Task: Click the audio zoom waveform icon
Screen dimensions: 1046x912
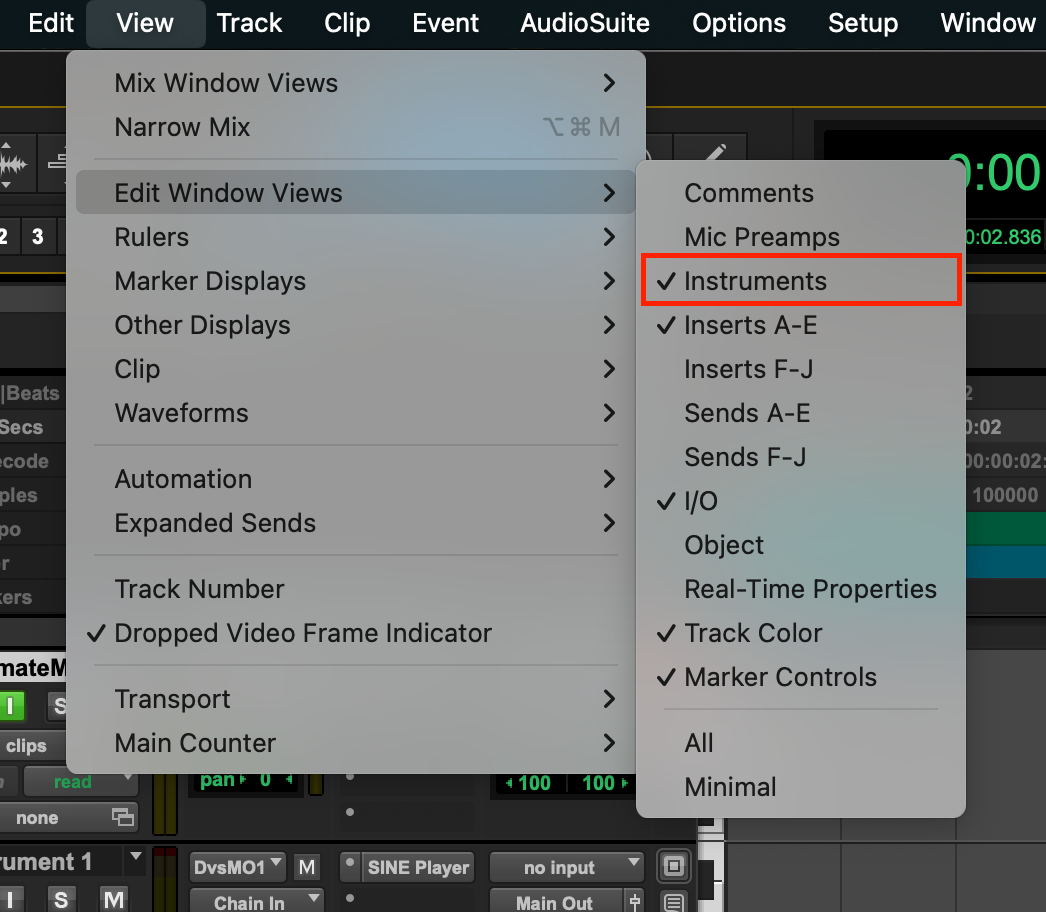Action: 13,165
